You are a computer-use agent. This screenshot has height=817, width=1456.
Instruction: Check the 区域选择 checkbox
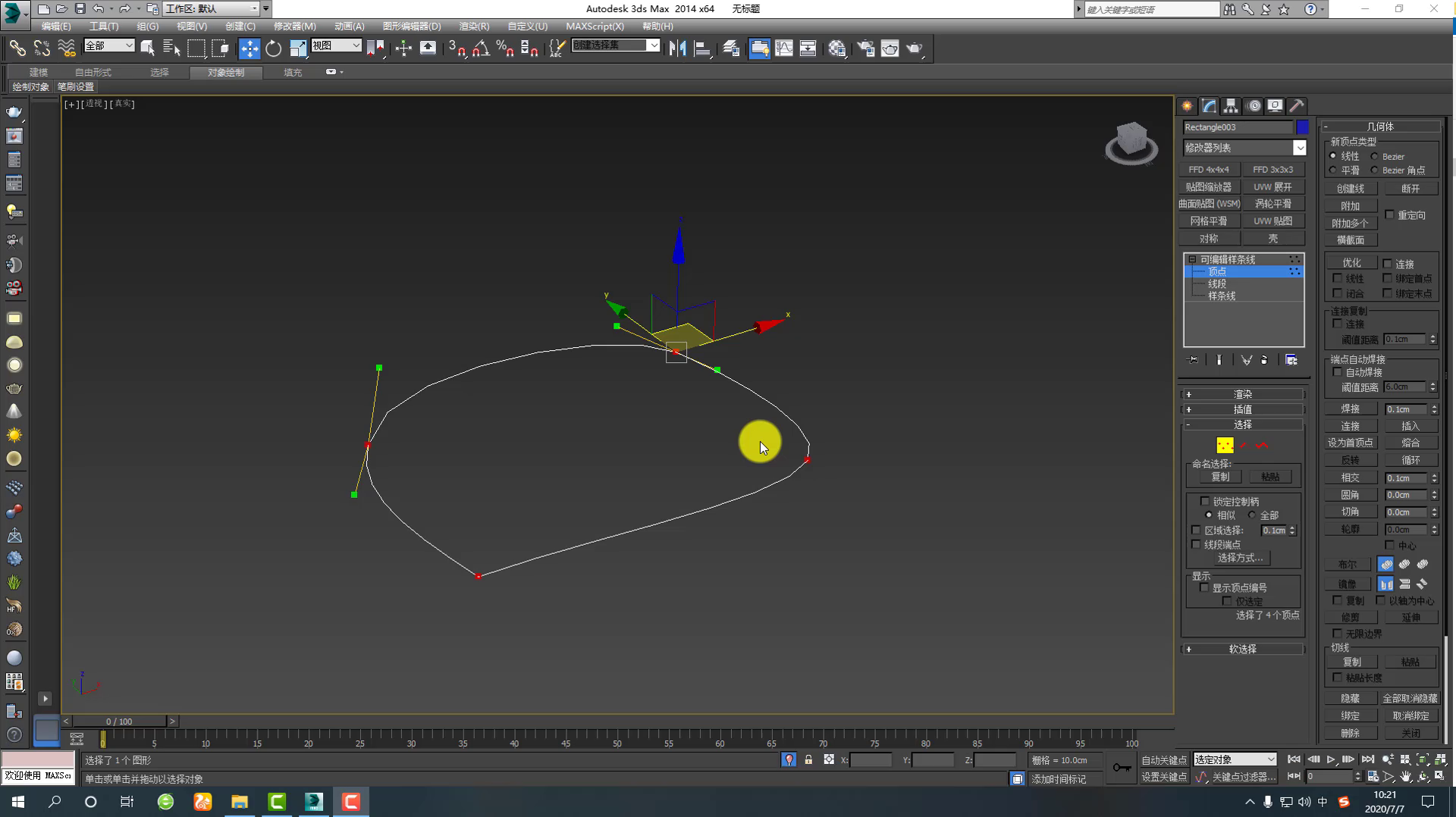pyautogui.click(x=1196, y=530)
